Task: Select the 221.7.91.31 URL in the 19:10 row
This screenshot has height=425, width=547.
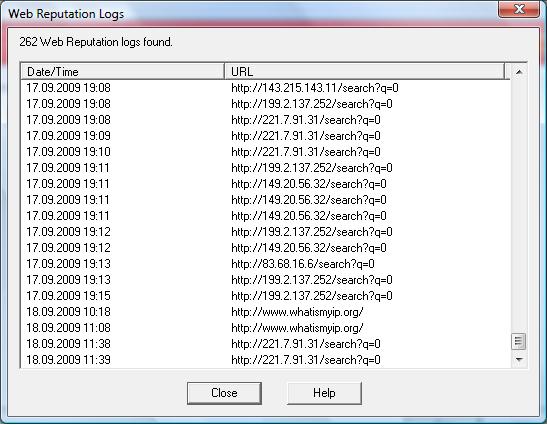Action: pyautogui.click(x=306, y=152)
